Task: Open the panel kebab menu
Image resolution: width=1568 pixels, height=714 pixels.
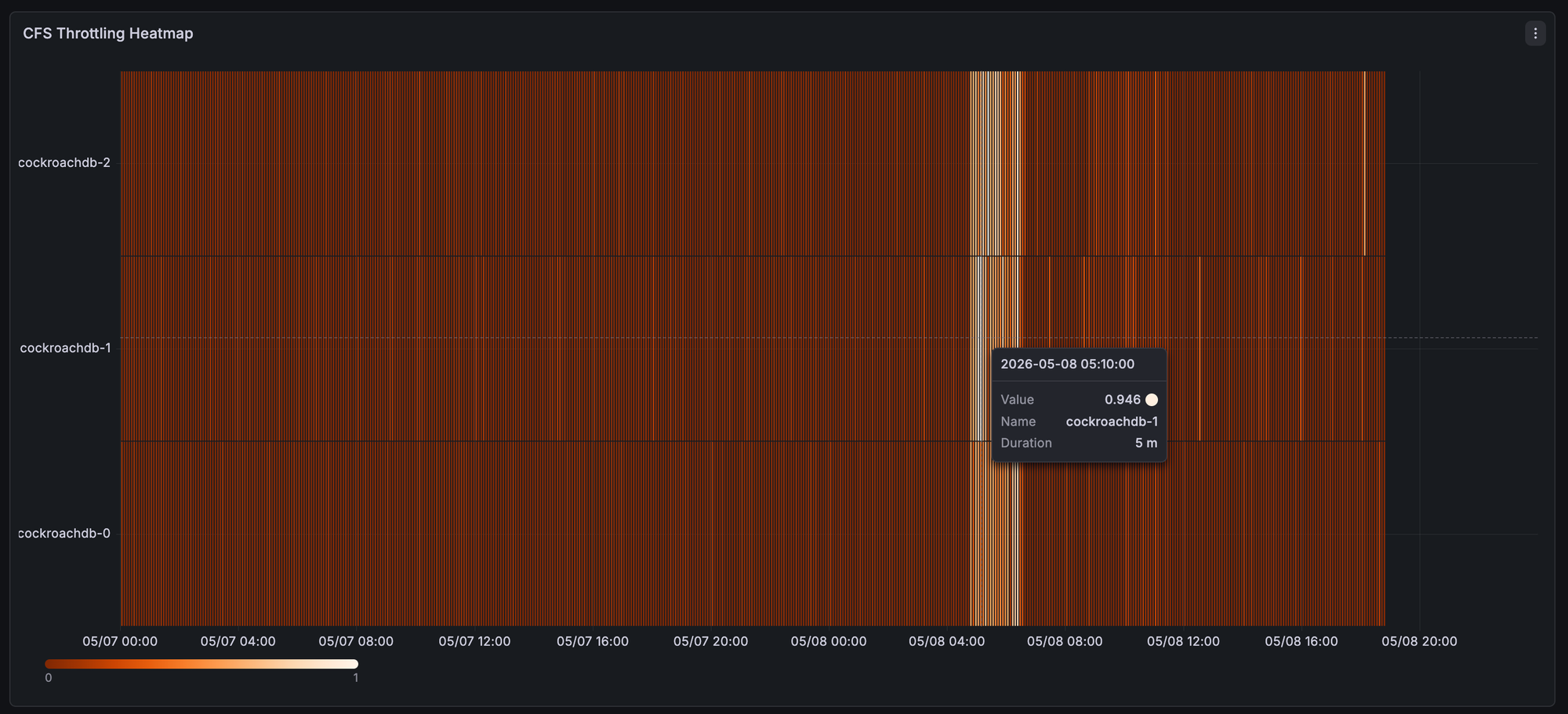Action: pyautogui.click(x=1535, y=34)
